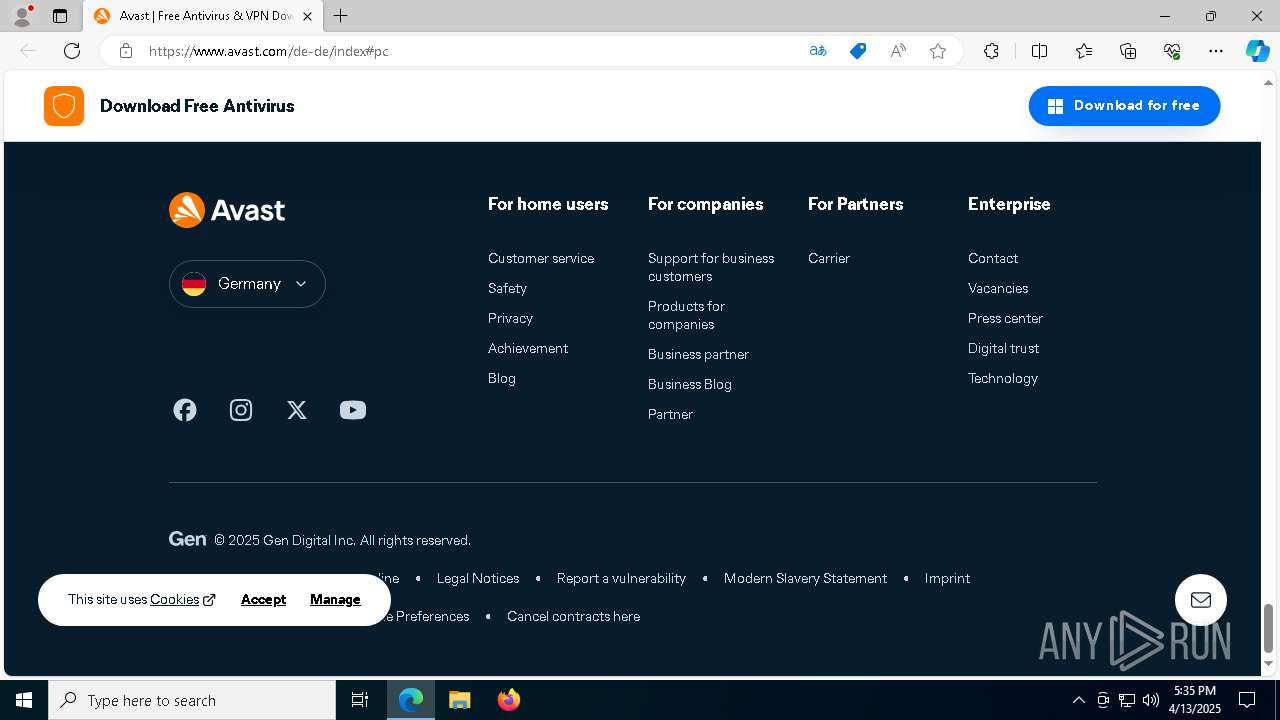The width and height of the screenshot is (1280, 720).
Task: Open Business Blog link
Action: click(x=690, y=384)
